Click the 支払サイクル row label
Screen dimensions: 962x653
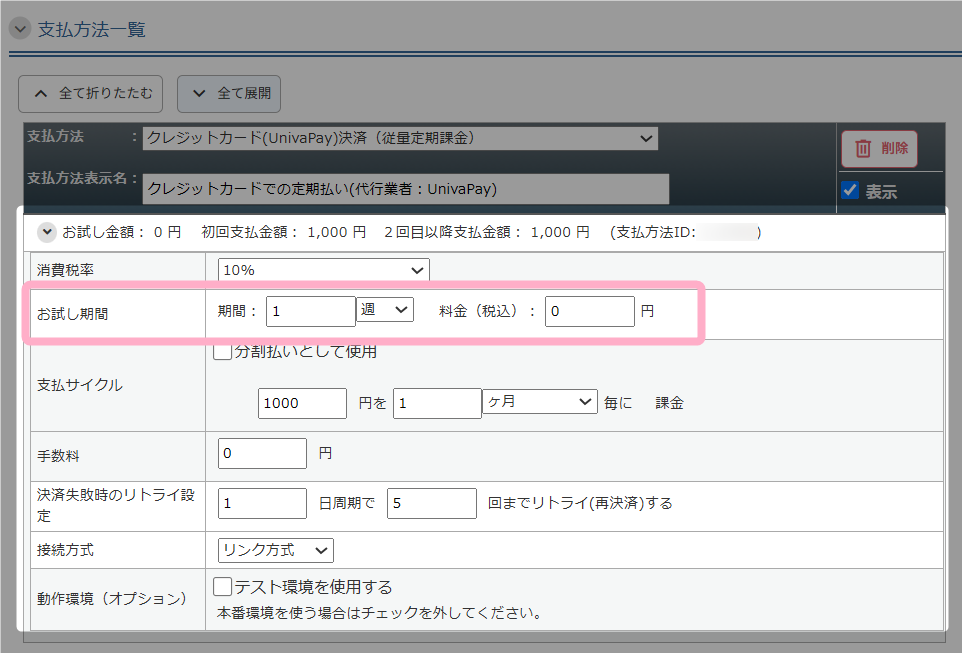click(x=80, y=385)
